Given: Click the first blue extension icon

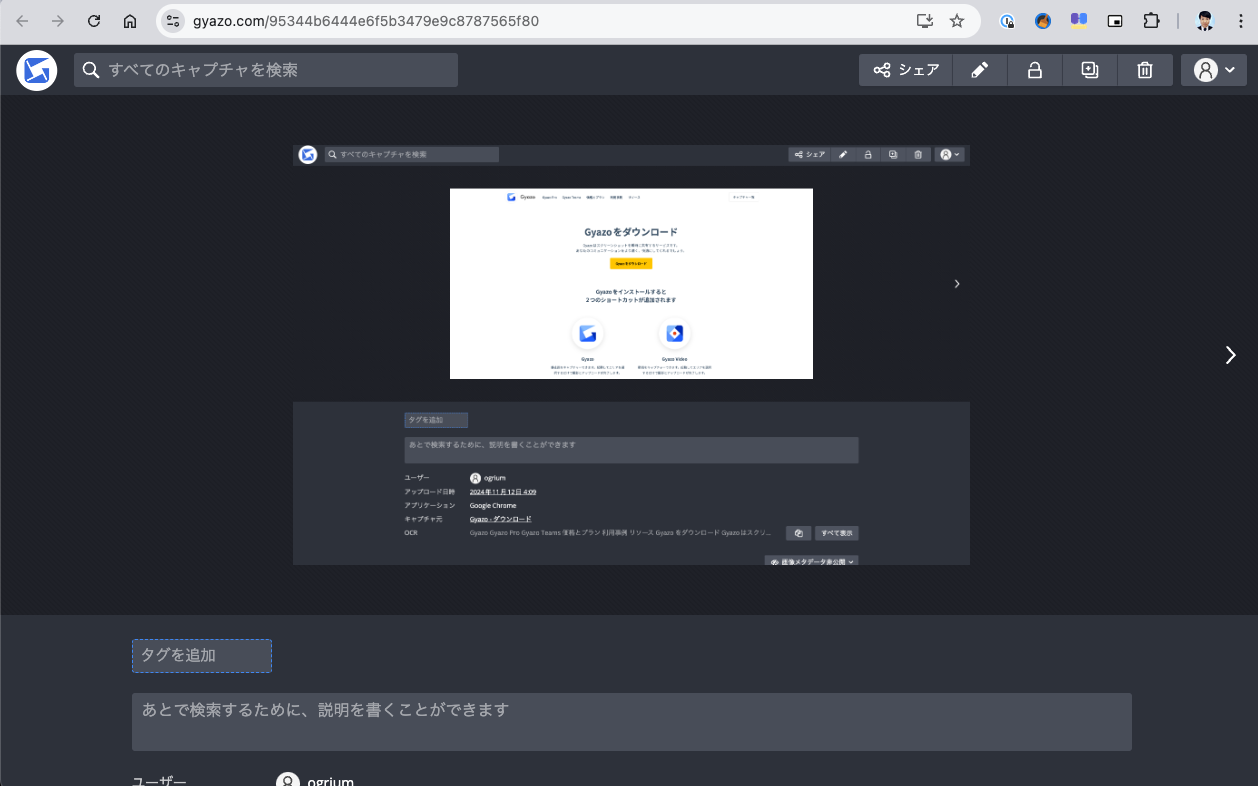Looking at the screenshot, I should pos(1007,21).
